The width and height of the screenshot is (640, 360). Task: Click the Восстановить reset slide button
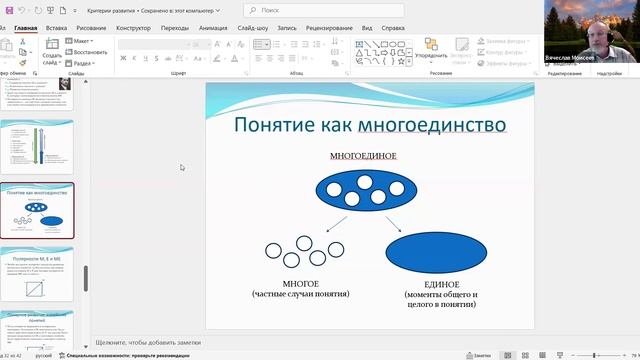coord(87,52)
